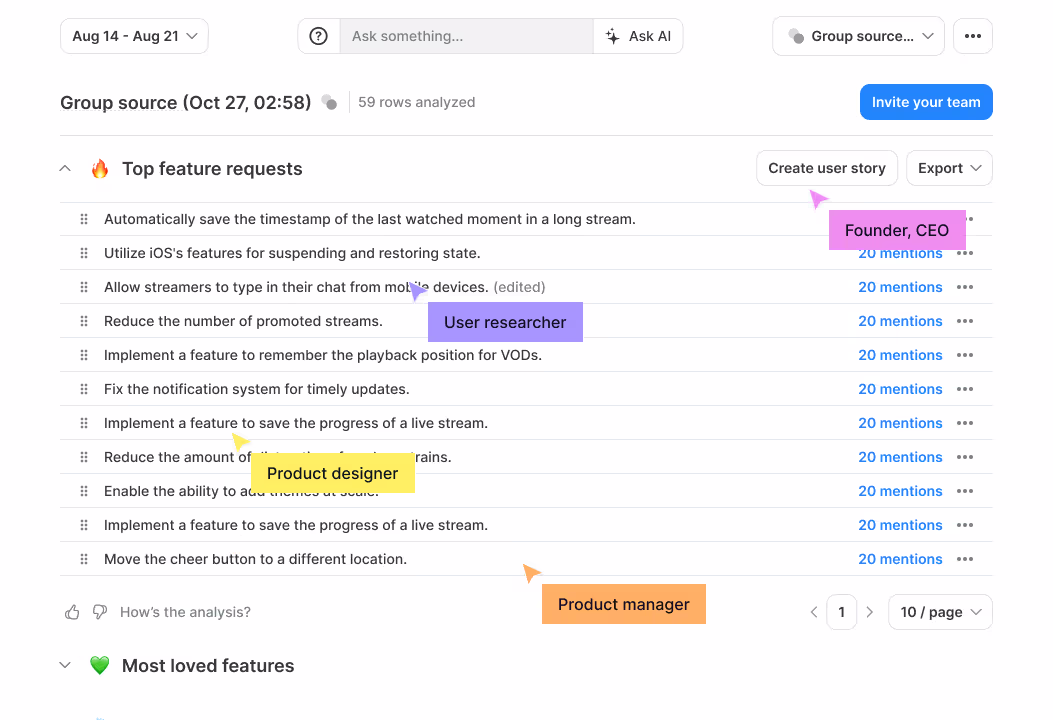Open more options for 'Move the cheer button' row
The height and width of the screenshot is (720, 1053).
[965, 559]
